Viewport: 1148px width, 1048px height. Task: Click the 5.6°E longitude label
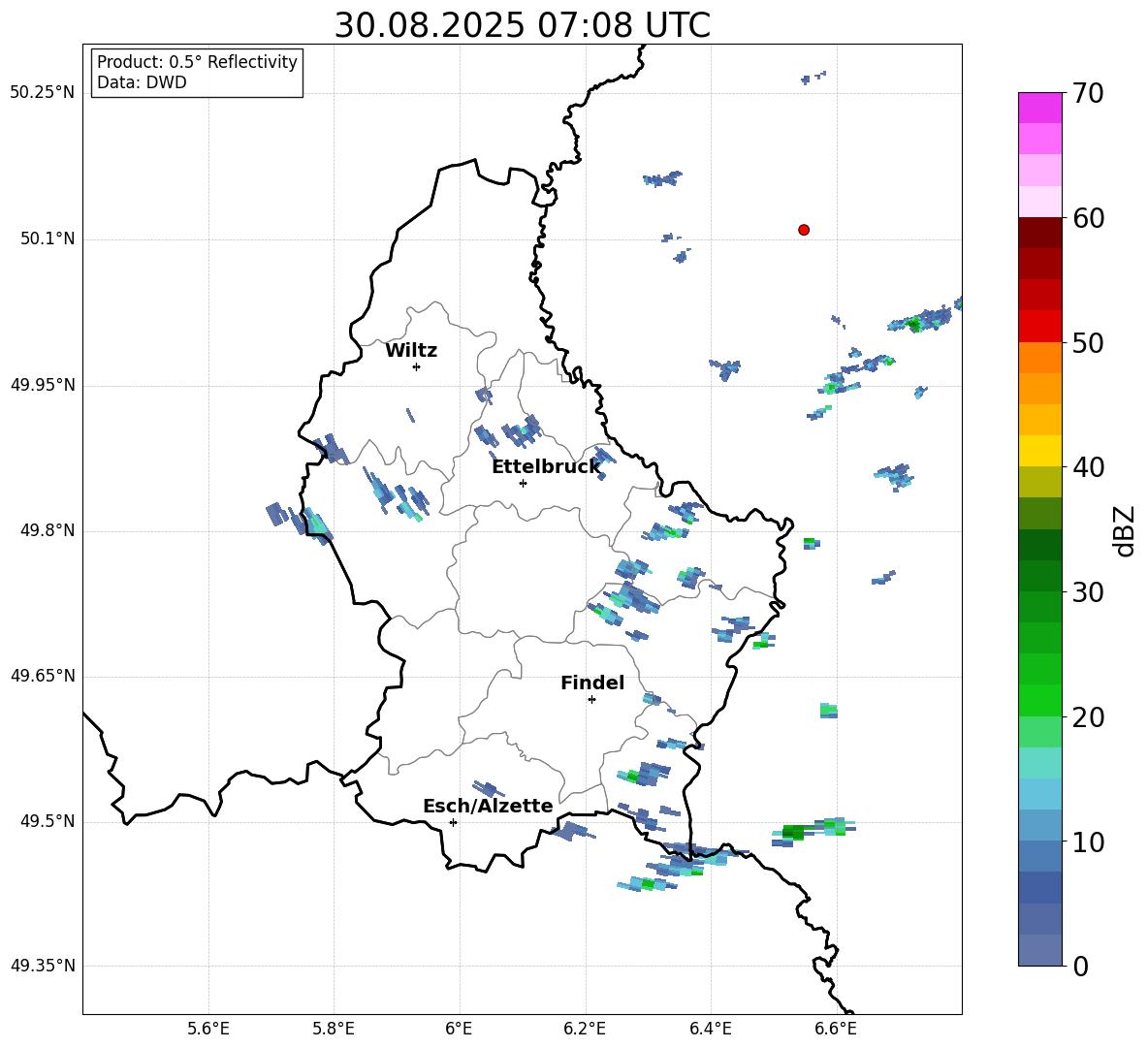click(x=208, y=1030)
